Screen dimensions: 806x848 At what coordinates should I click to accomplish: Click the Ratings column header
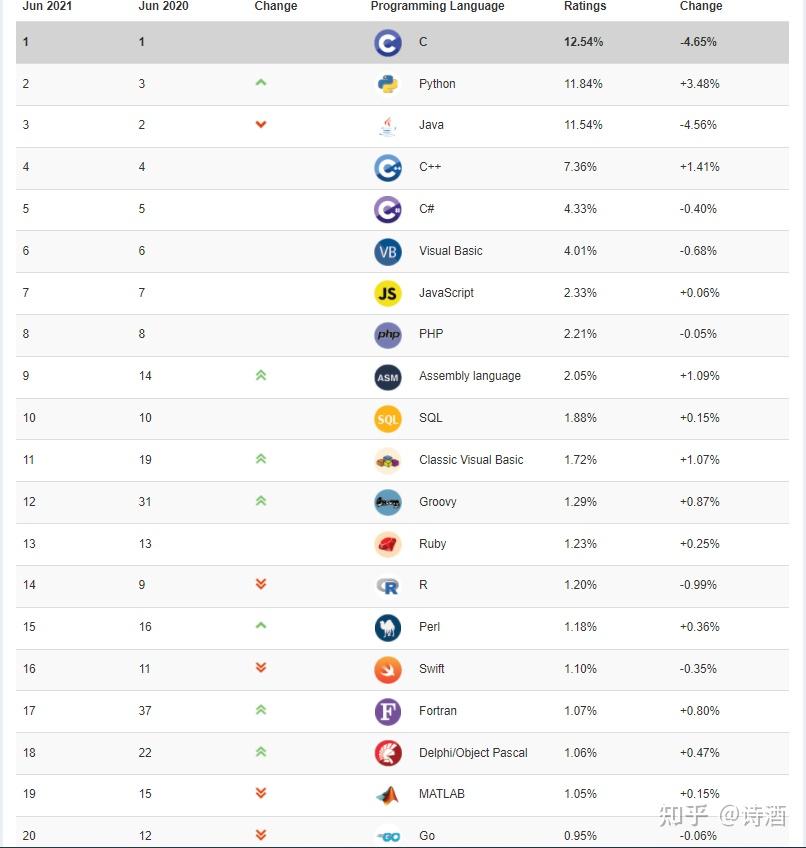click(x=585, y=6)
